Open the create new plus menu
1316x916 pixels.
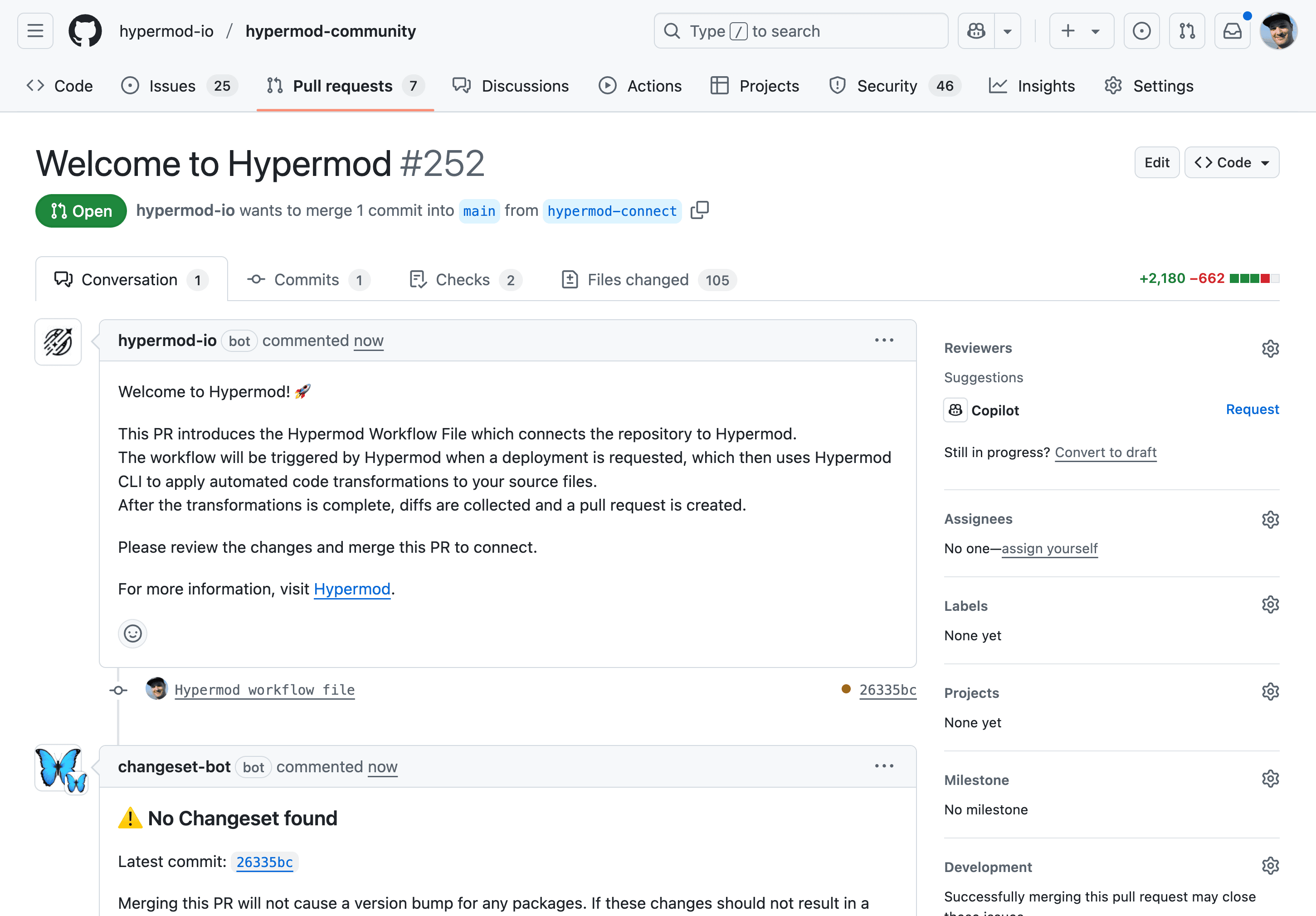(x=1082, y=31)
